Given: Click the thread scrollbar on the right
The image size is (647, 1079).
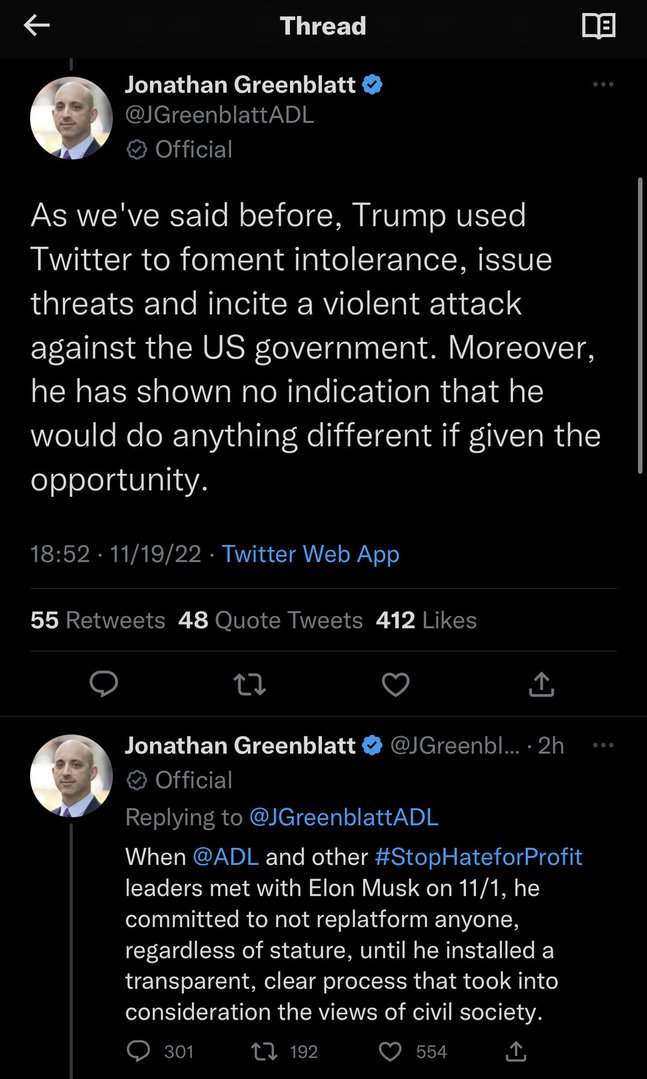Looking at the screenshot, I should pyautogui.click(x=640, y=325).
